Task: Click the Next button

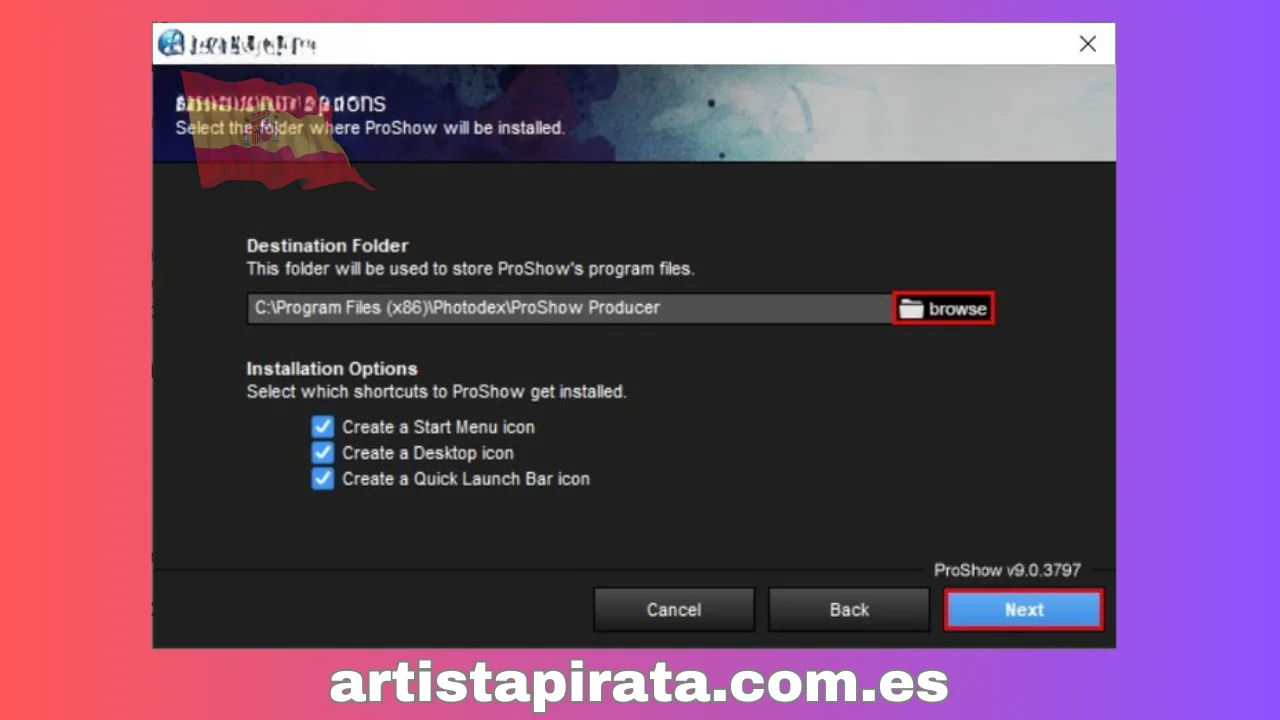Action: point(1024,610)
